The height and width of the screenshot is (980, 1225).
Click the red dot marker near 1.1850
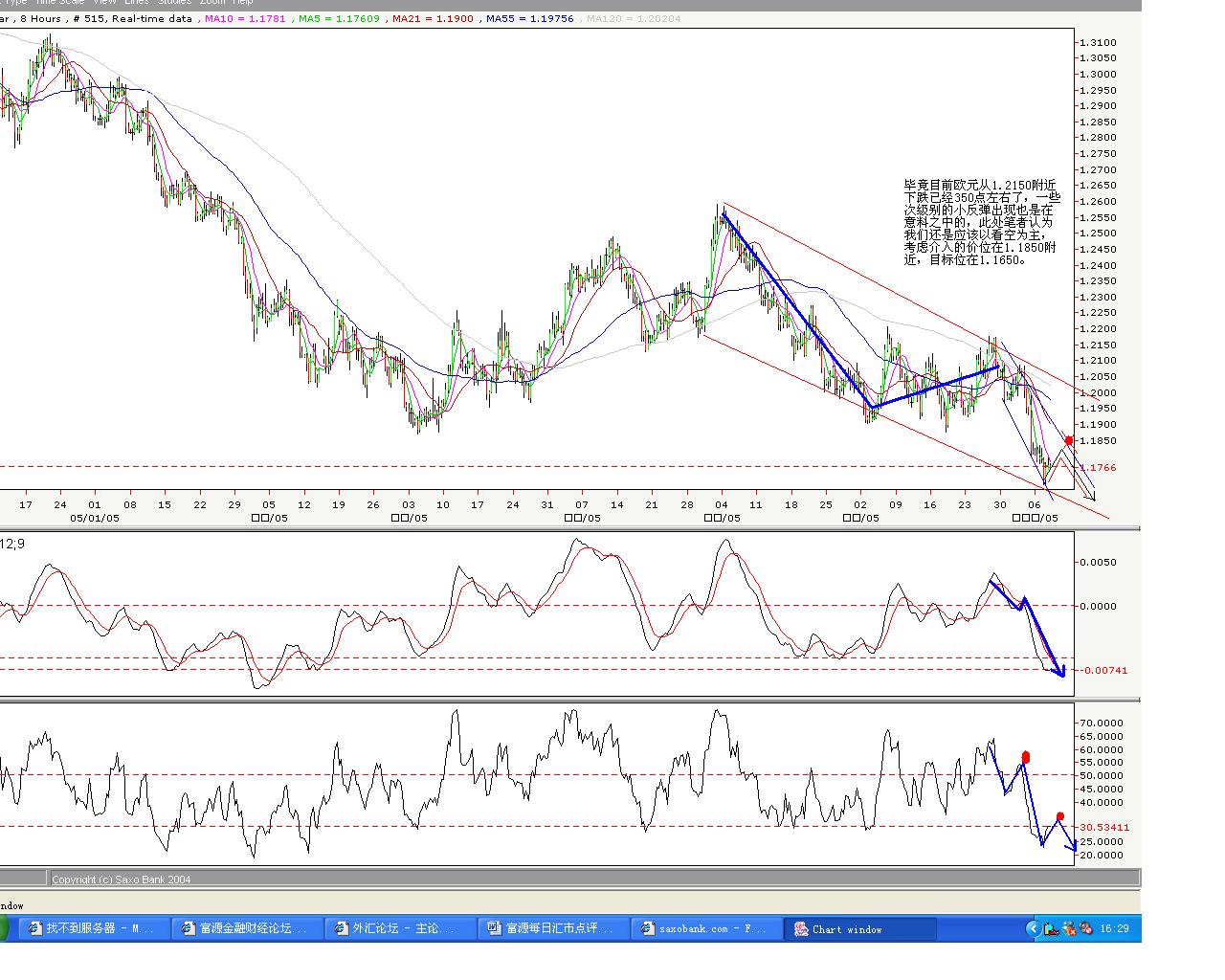pos(1069,440)
